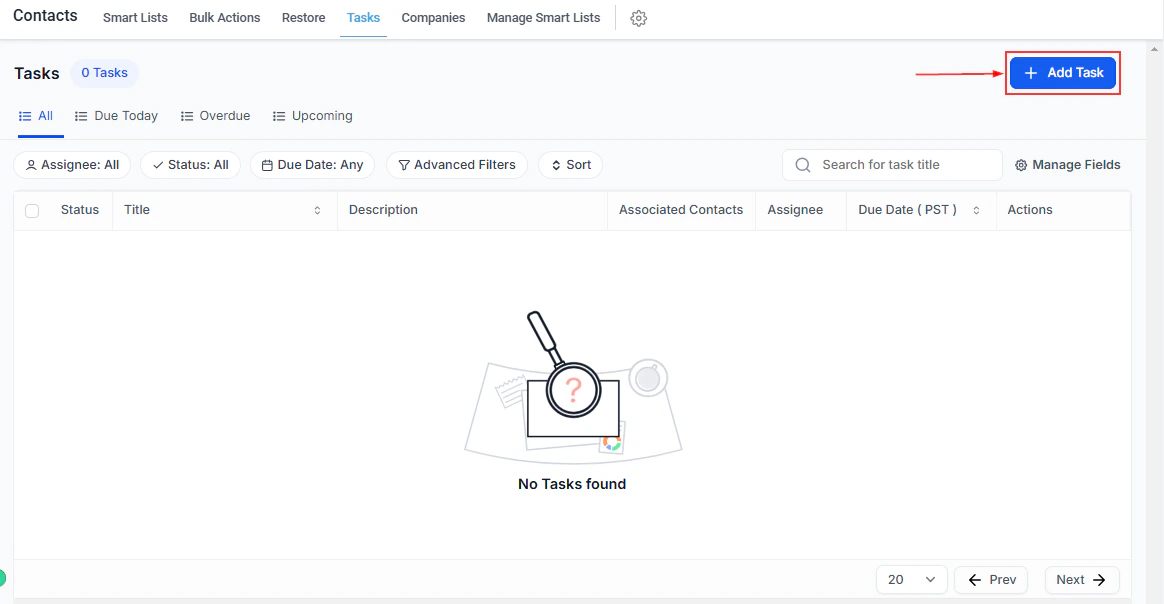Click the Associated Contacts column header

point(681,210)
